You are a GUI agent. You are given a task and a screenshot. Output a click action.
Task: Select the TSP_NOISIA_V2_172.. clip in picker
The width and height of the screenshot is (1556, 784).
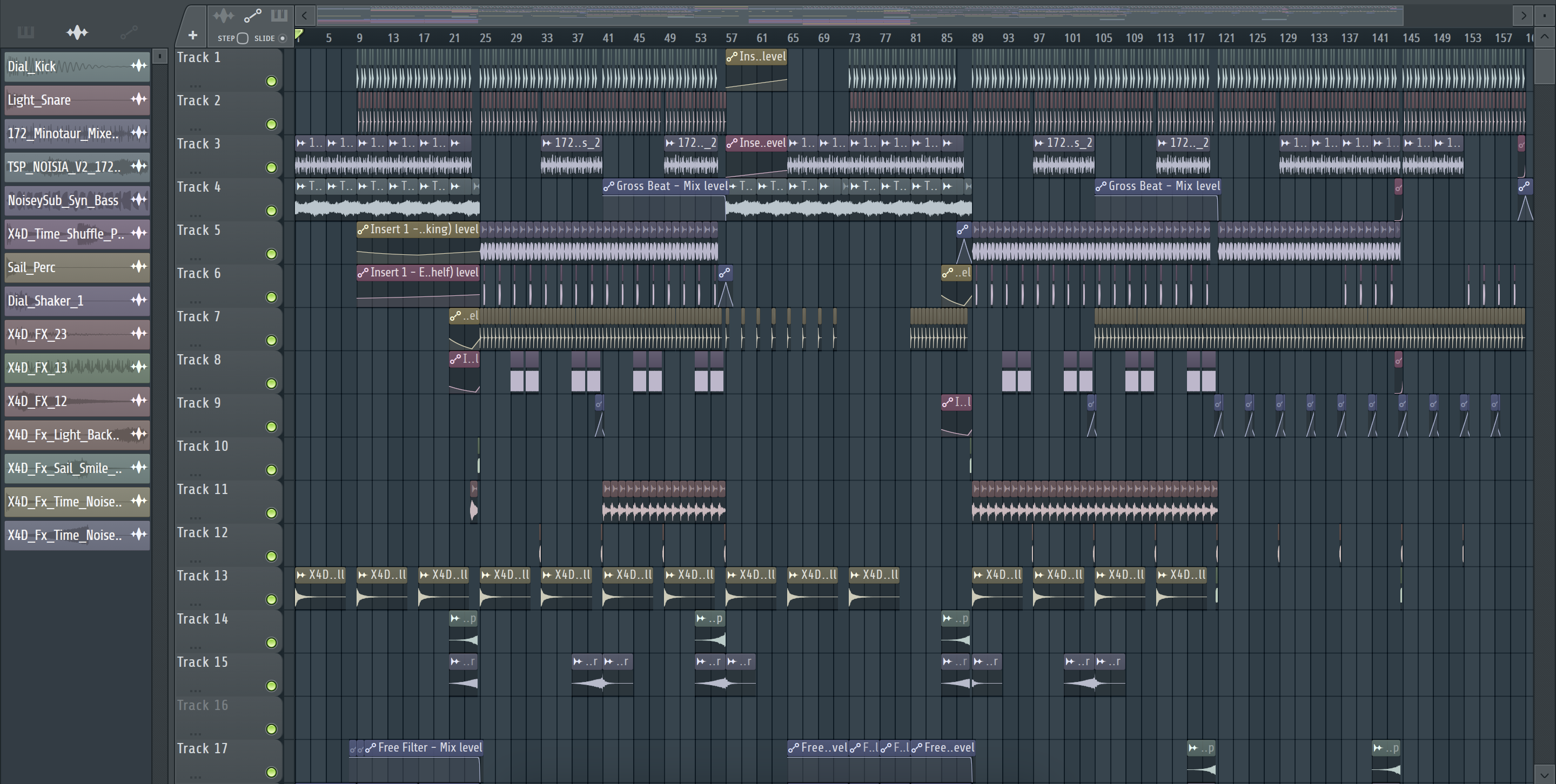pos(77,167)
